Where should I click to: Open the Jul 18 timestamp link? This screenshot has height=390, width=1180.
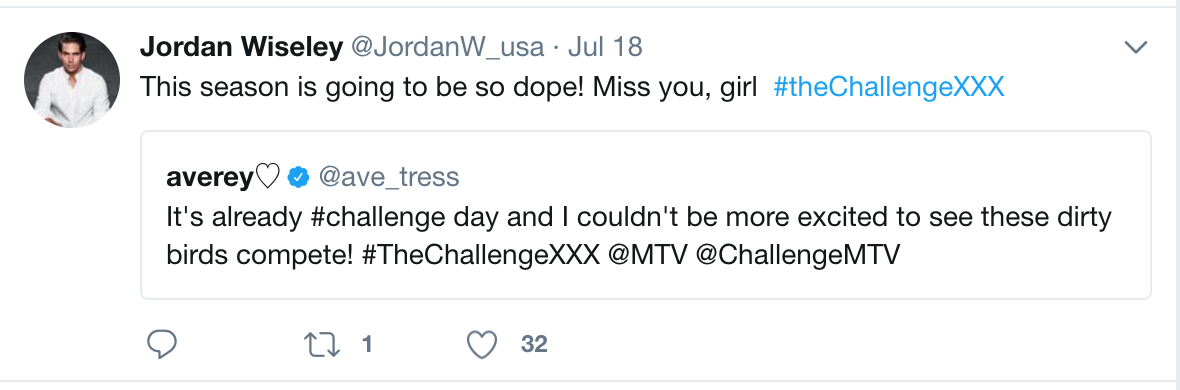pos(605,47)
